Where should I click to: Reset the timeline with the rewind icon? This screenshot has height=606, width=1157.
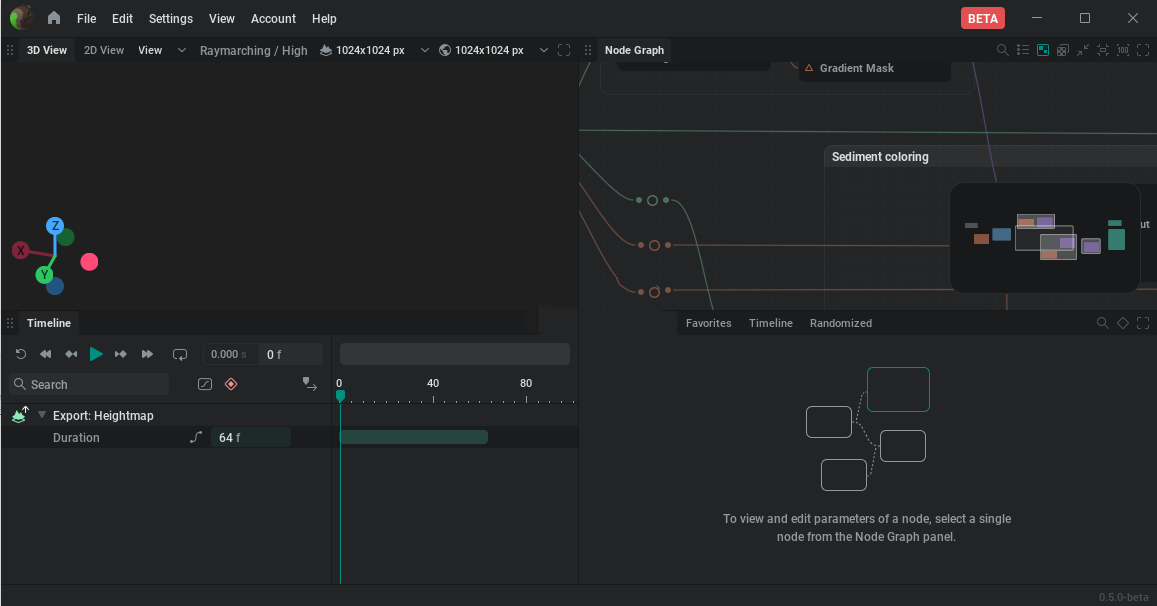[21, 354]
